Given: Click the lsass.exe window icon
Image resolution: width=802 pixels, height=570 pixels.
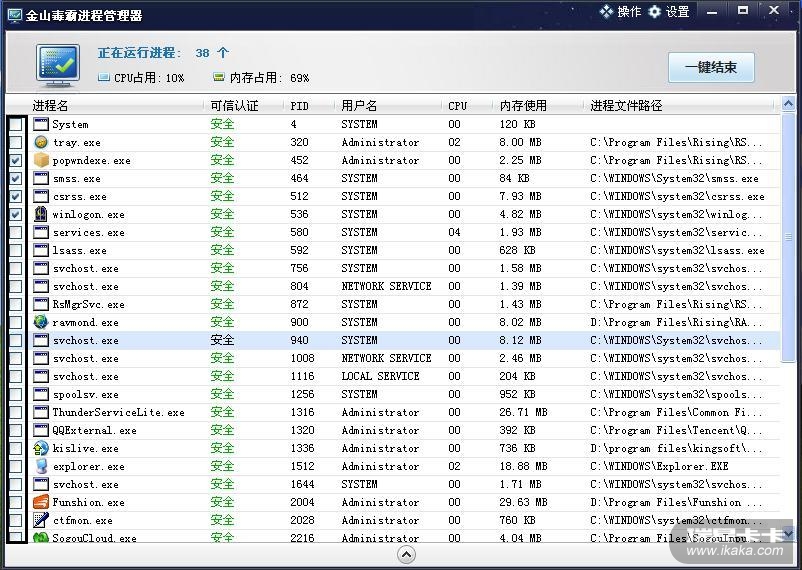Looking at the screenshot, I should pyautogui.click(x=41, y=250).
